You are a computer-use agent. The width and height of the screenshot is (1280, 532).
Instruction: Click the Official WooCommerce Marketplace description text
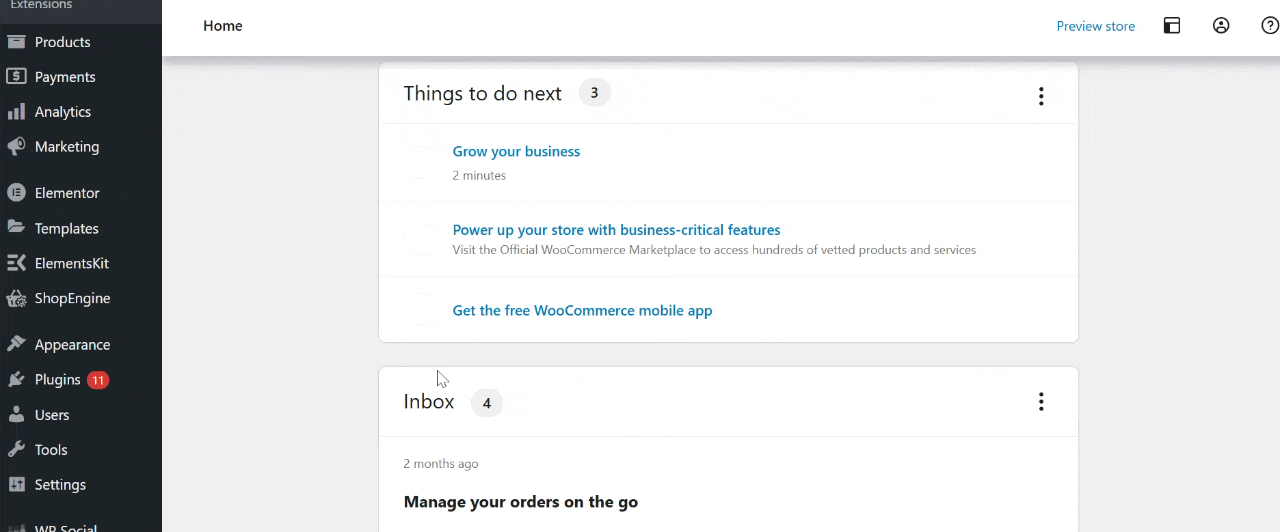(x=714, y=250)
